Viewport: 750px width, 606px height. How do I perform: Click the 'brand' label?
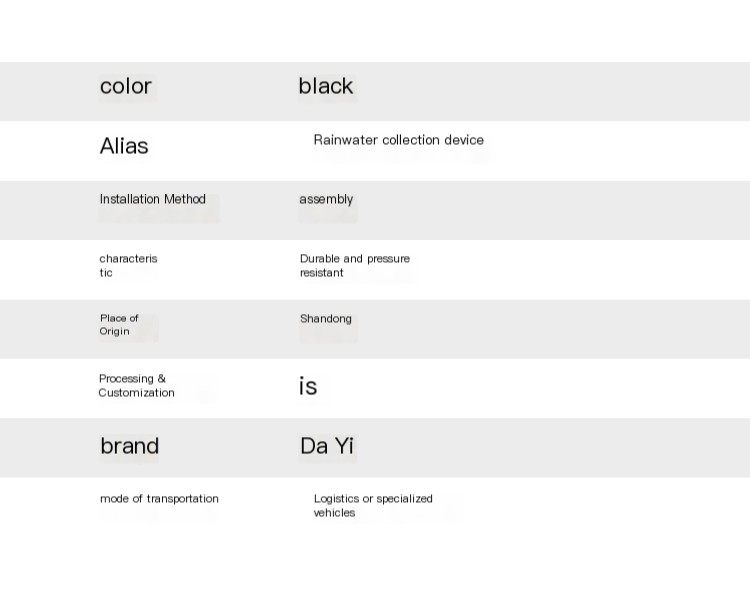click(129, 446)
